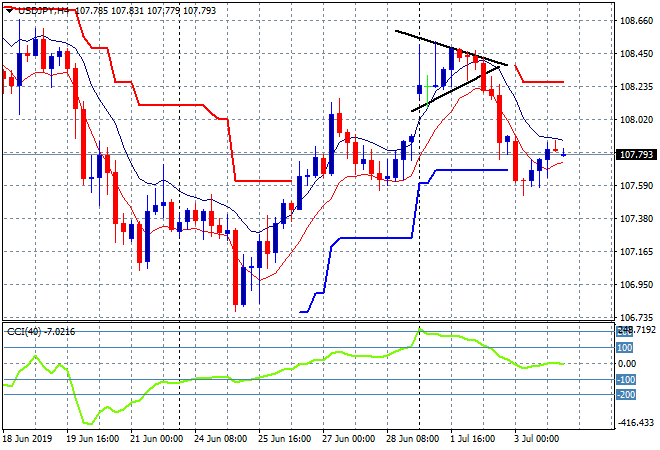The width and height of the screenshot is (660, 450).
Task: Click the red horizontal resistance line near 108.235
Action: (543, 82)
